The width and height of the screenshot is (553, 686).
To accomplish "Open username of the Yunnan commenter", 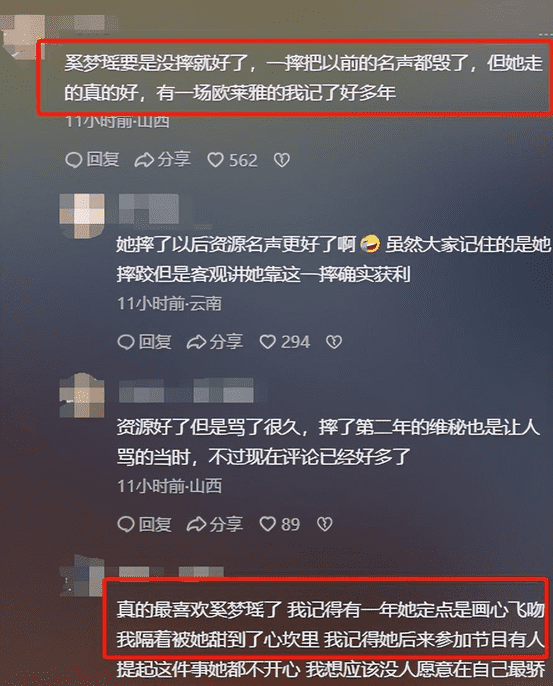I will (149, 209).
